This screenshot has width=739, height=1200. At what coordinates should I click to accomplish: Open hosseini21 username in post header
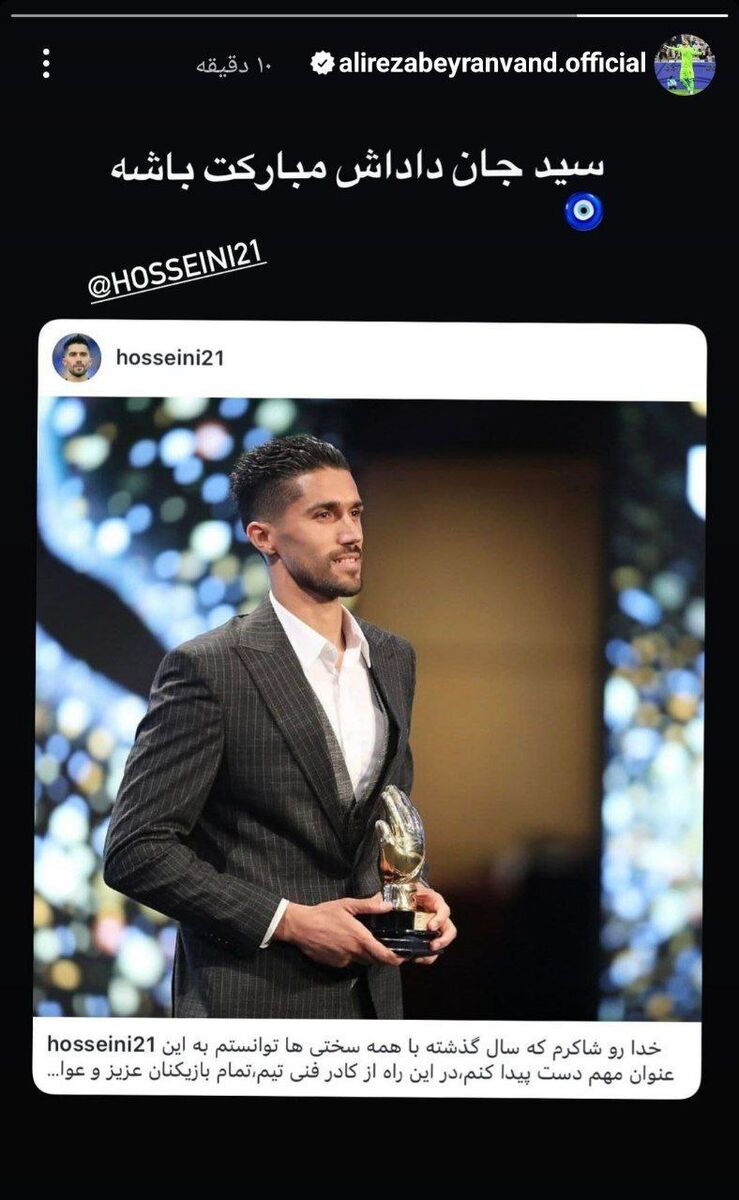pyautogui.click(x=170, y=357)
